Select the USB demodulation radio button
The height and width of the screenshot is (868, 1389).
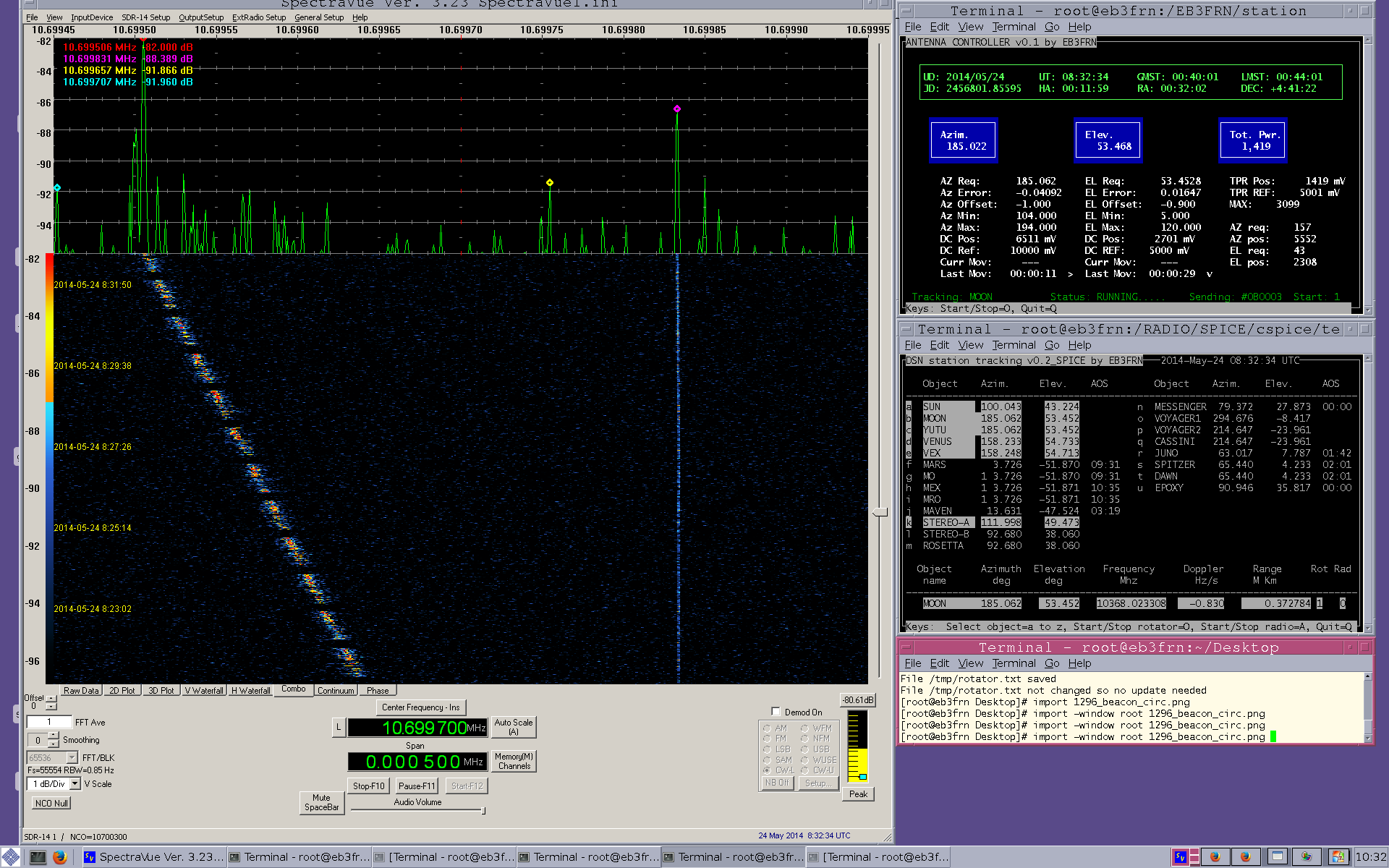click(804, 749)
